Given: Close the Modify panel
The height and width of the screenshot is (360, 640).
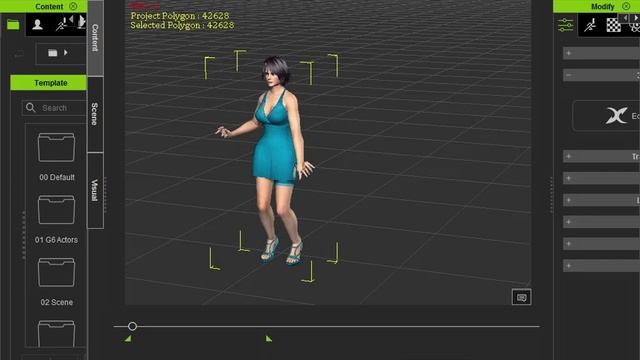Looking at the screenshot, I should pos(626,6).
